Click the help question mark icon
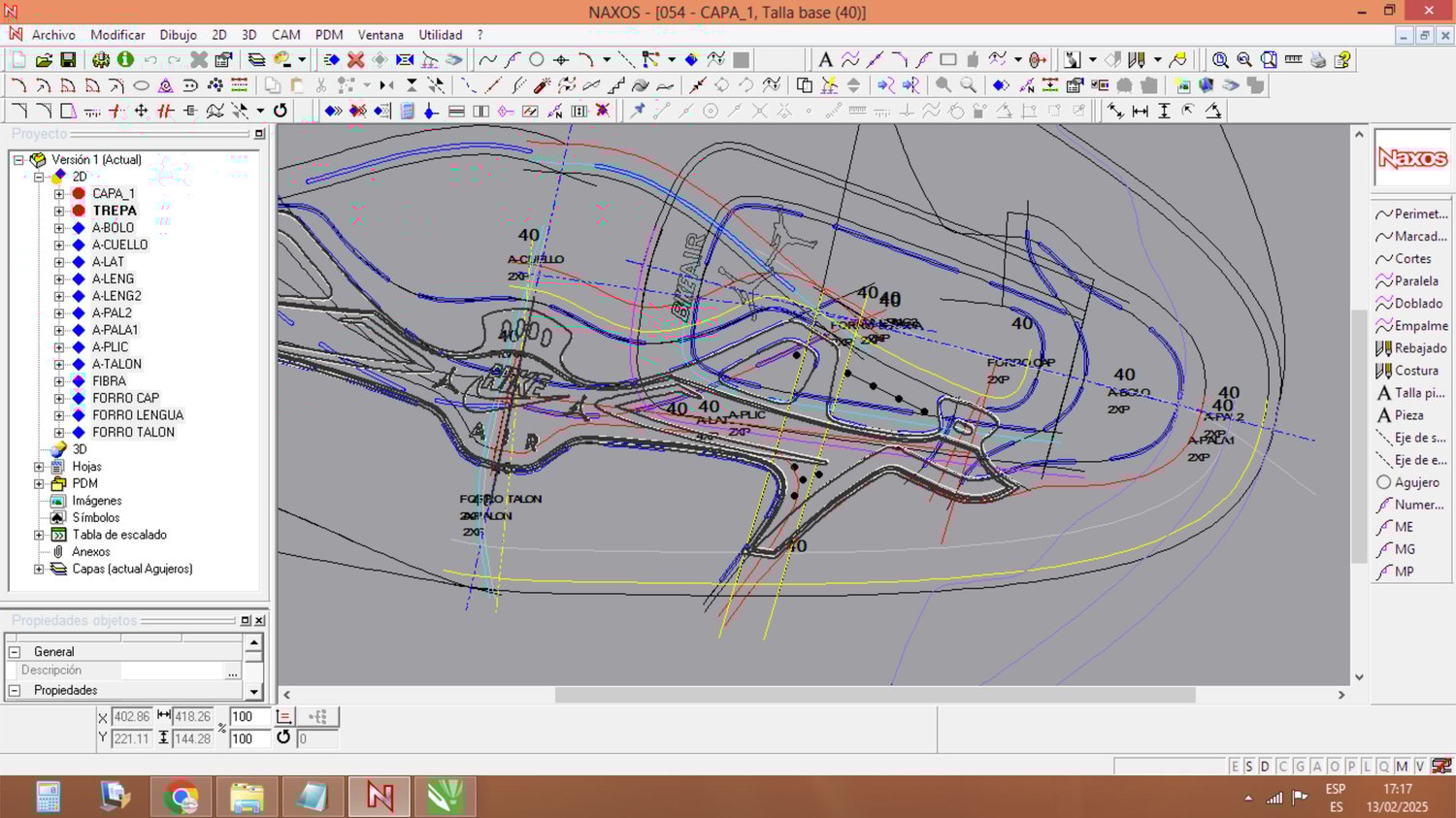This screenshot has height=818, width=1456. [x=1342, y=60]
